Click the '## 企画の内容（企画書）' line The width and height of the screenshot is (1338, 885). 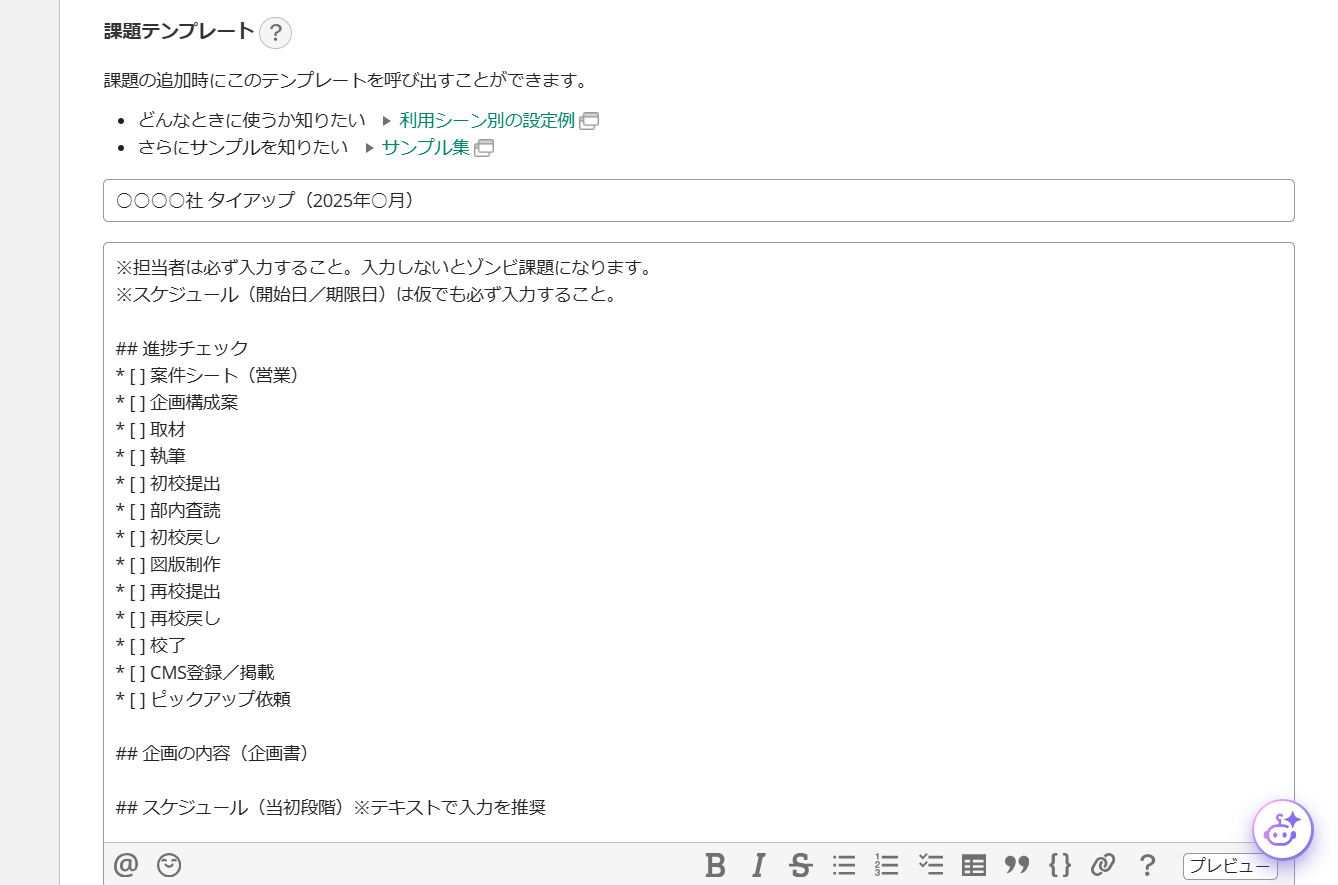click(x=217, y=754)
